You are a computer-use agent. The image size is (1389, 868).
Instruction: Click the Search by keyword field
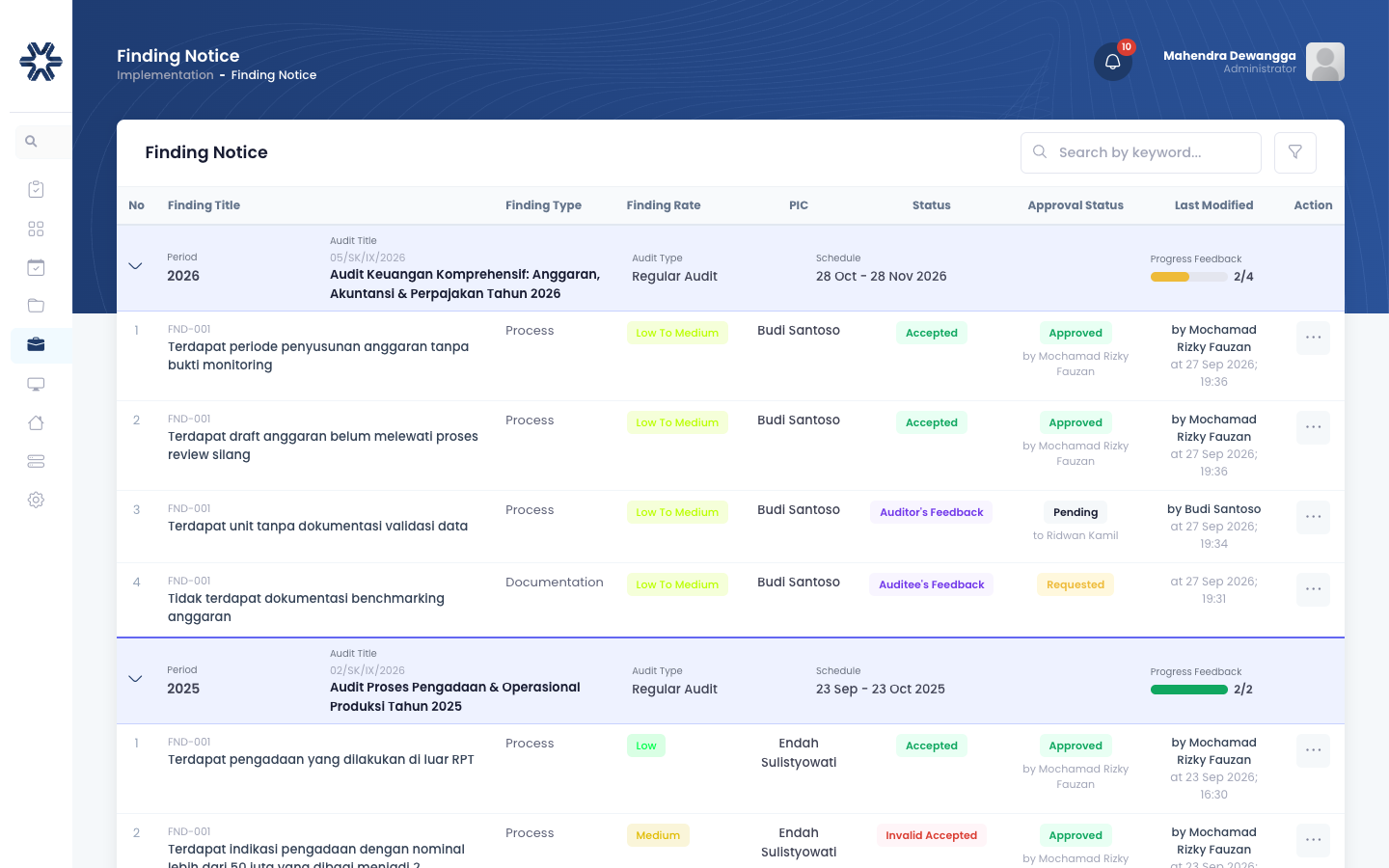[1141, 152]
